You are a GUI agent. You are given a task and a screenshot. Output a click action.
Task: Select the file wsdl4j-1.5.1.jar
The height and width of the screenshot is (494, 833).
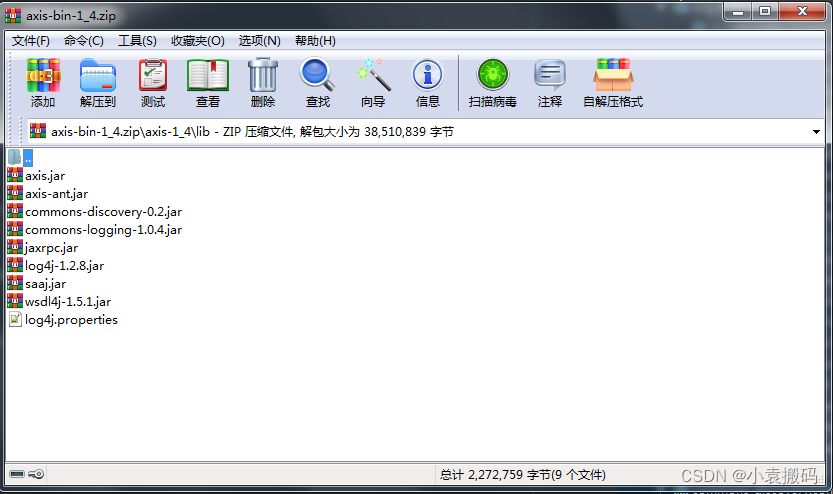point(67,302)
